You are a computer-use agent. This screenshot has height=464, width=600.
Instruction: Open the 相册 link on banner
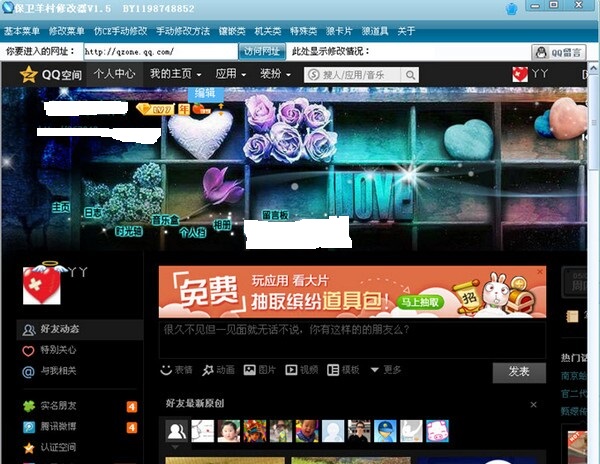click(x=222, y=225)
